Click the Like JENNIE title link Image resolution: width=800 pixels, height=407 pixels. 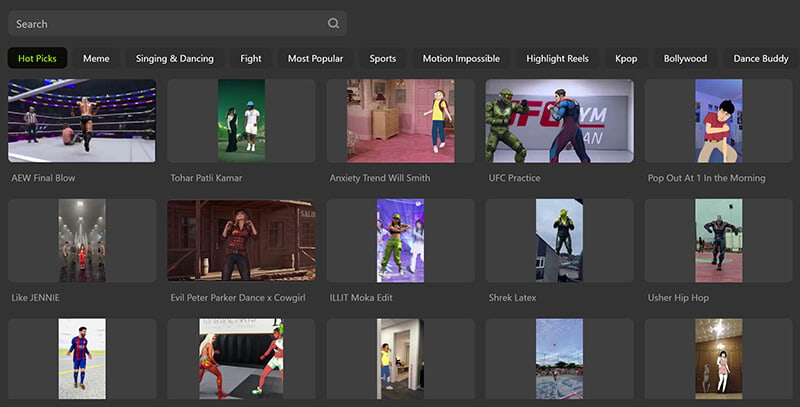[38, 298]
